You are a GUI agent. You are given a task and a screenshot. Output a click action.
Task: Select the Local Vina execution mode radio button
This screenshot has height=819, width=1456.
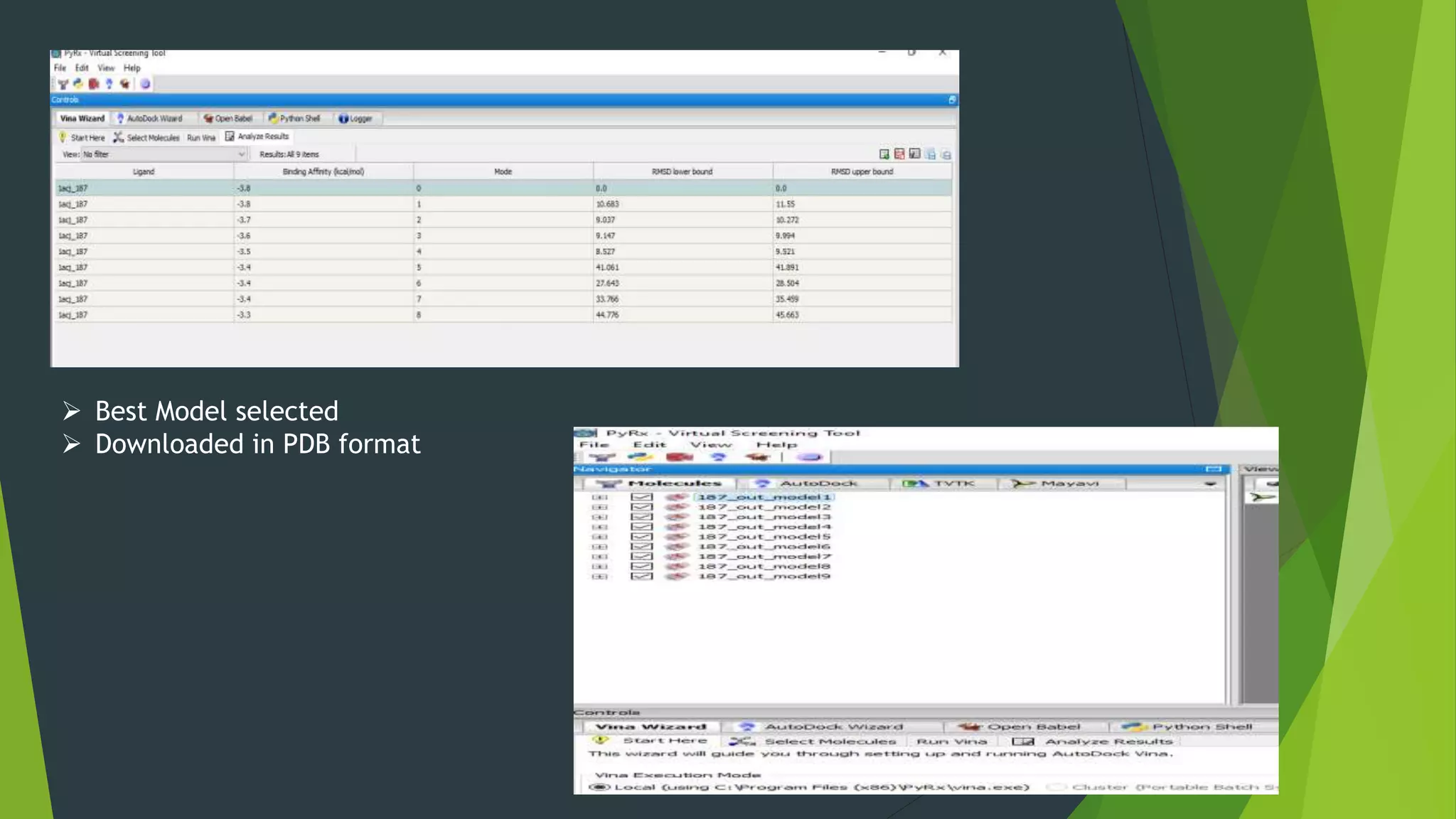tap(599, 787)
